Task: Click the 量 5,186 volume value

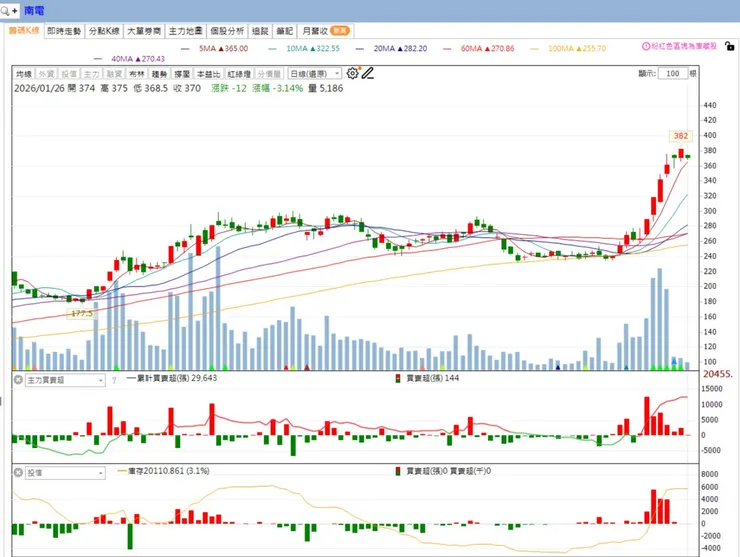Action: click(x=326, y=88)
